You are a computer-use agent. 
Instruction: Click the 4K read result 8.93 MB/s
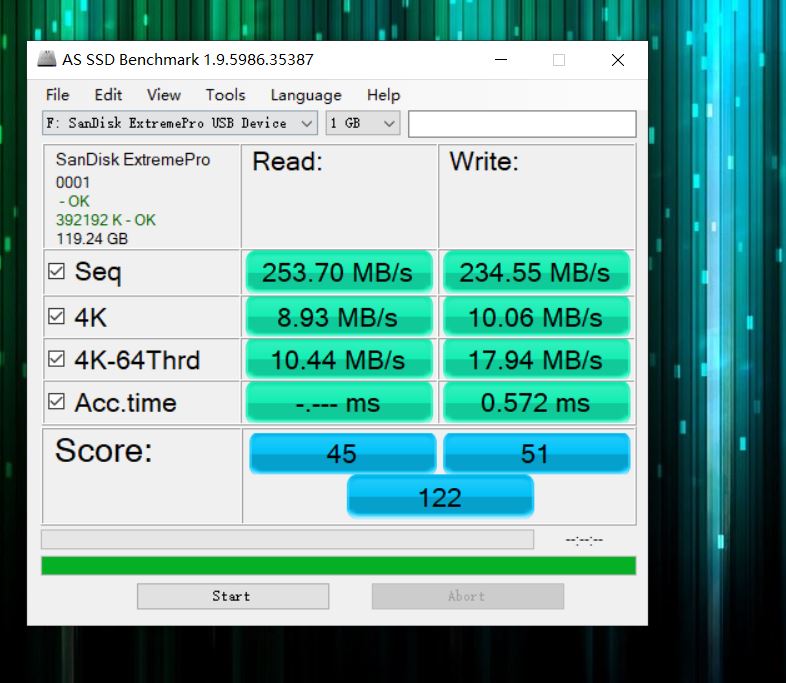pos(339,317)
